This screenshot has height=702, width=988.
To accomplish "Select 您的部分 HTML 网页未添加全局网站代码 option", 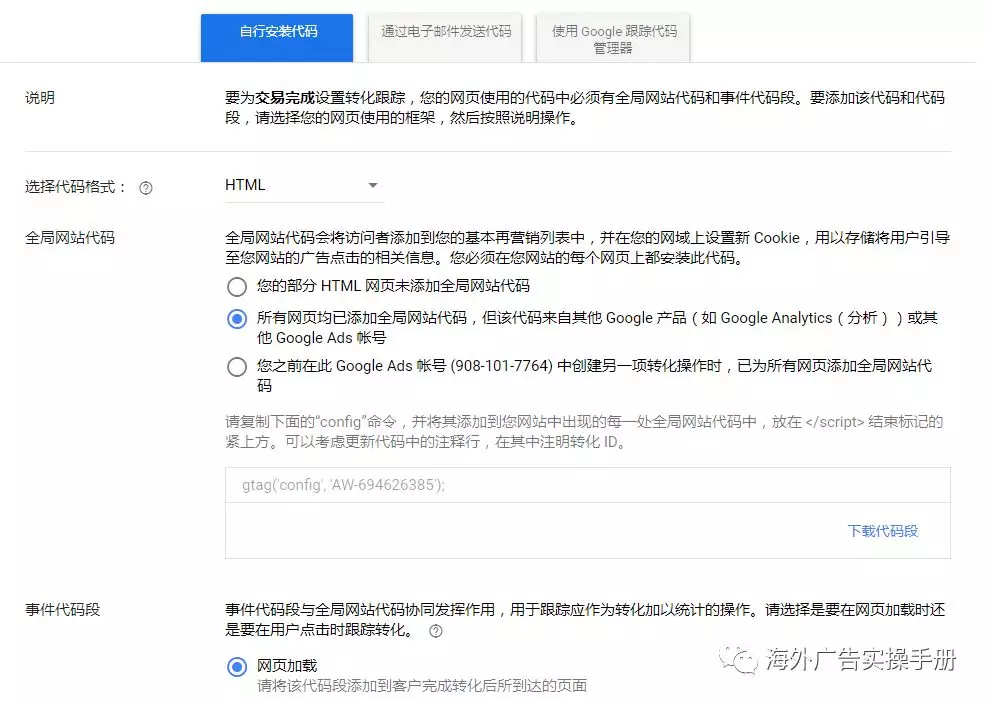I will pyautogui.click(x=237, y=287).
